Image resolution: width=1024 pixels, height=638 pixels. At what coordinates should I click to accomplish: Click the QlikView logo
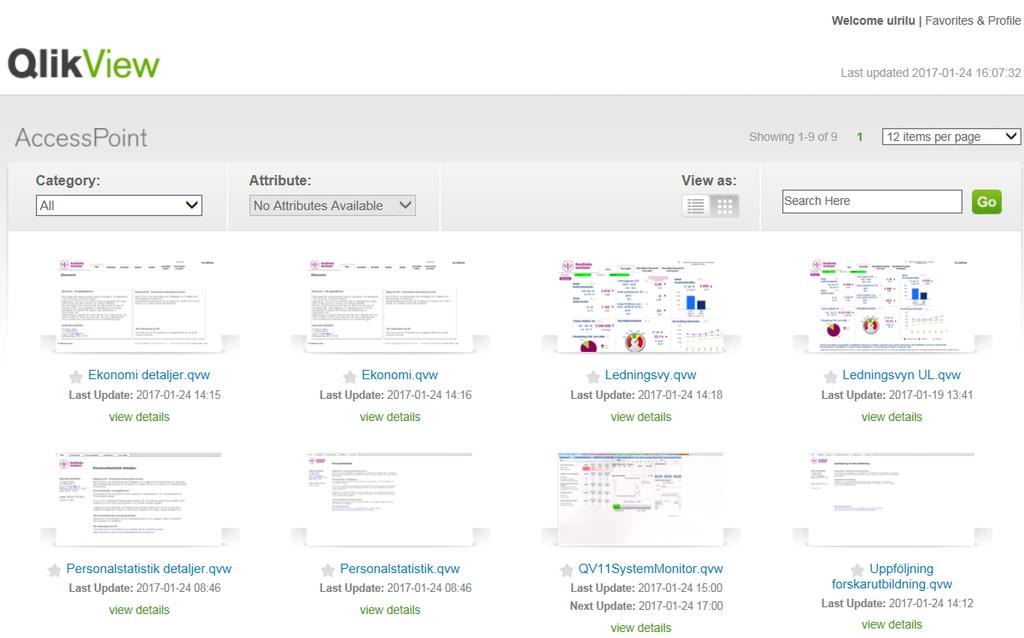coord(84,64)
